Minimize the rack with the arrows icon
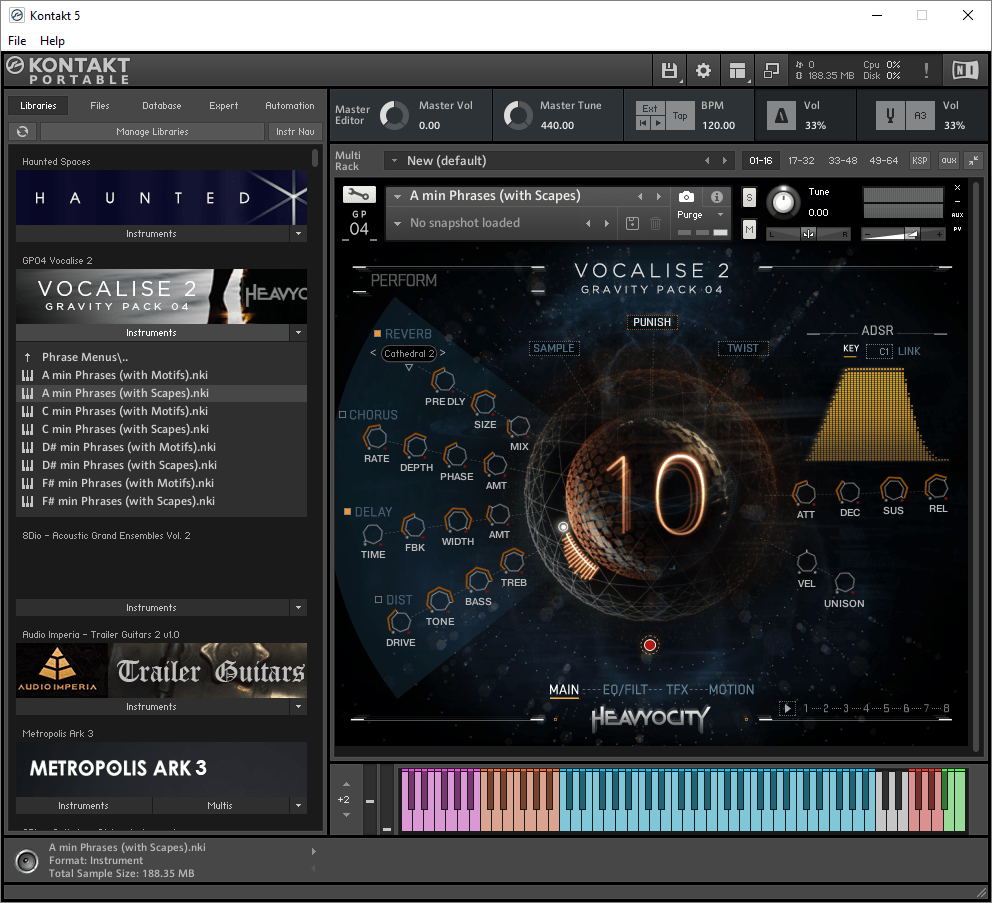 (973, 161)
